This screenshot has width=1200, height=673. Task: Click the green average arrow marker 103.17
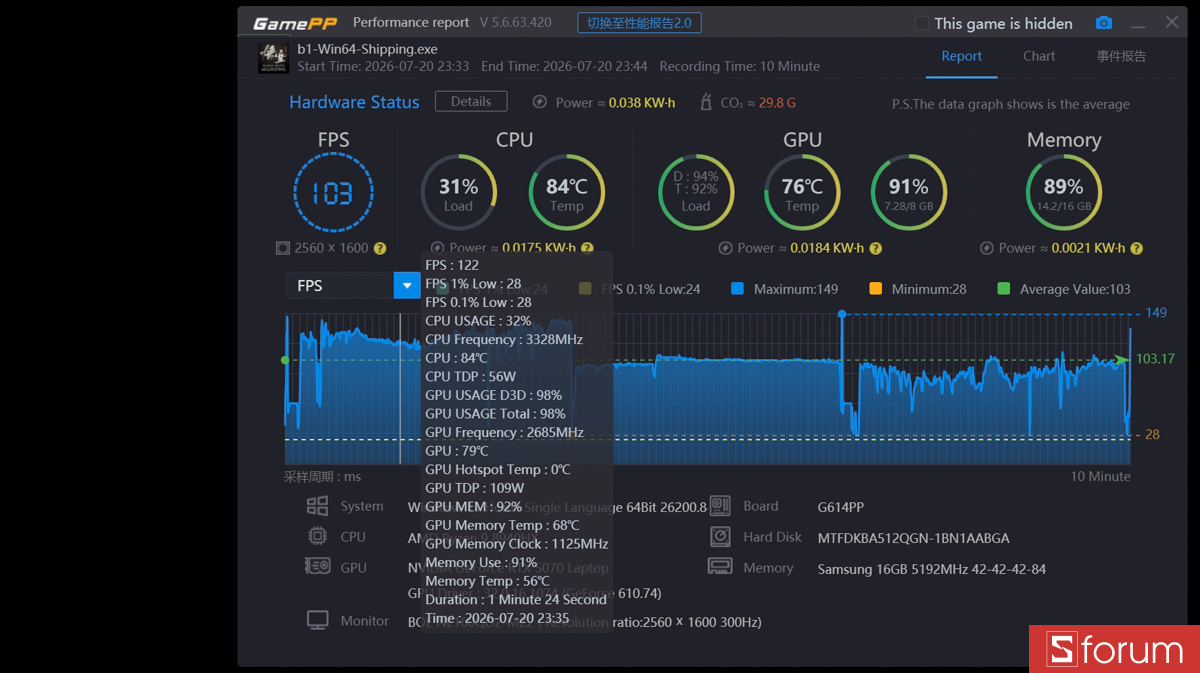pyautogui.click(x=1123, y=359)
